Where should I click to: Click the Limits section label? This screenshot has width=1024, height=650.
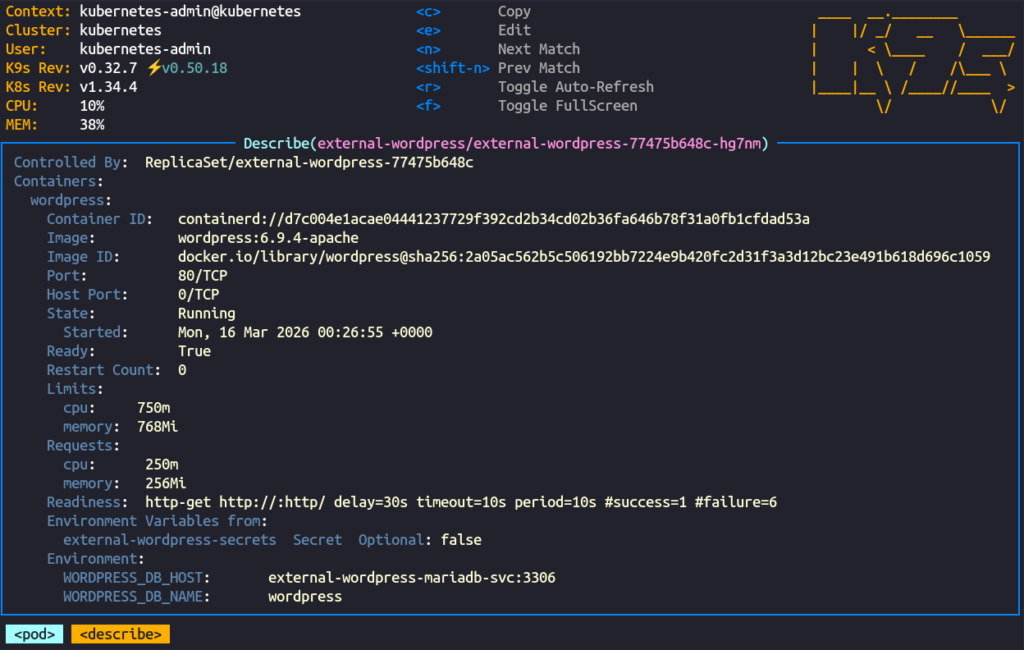(x=74, y=389)
